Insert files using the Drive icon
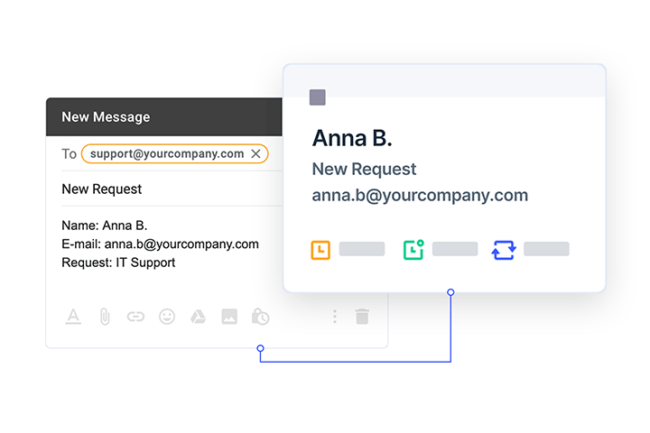This screenshot has height=433, width=650. [198, 317]
